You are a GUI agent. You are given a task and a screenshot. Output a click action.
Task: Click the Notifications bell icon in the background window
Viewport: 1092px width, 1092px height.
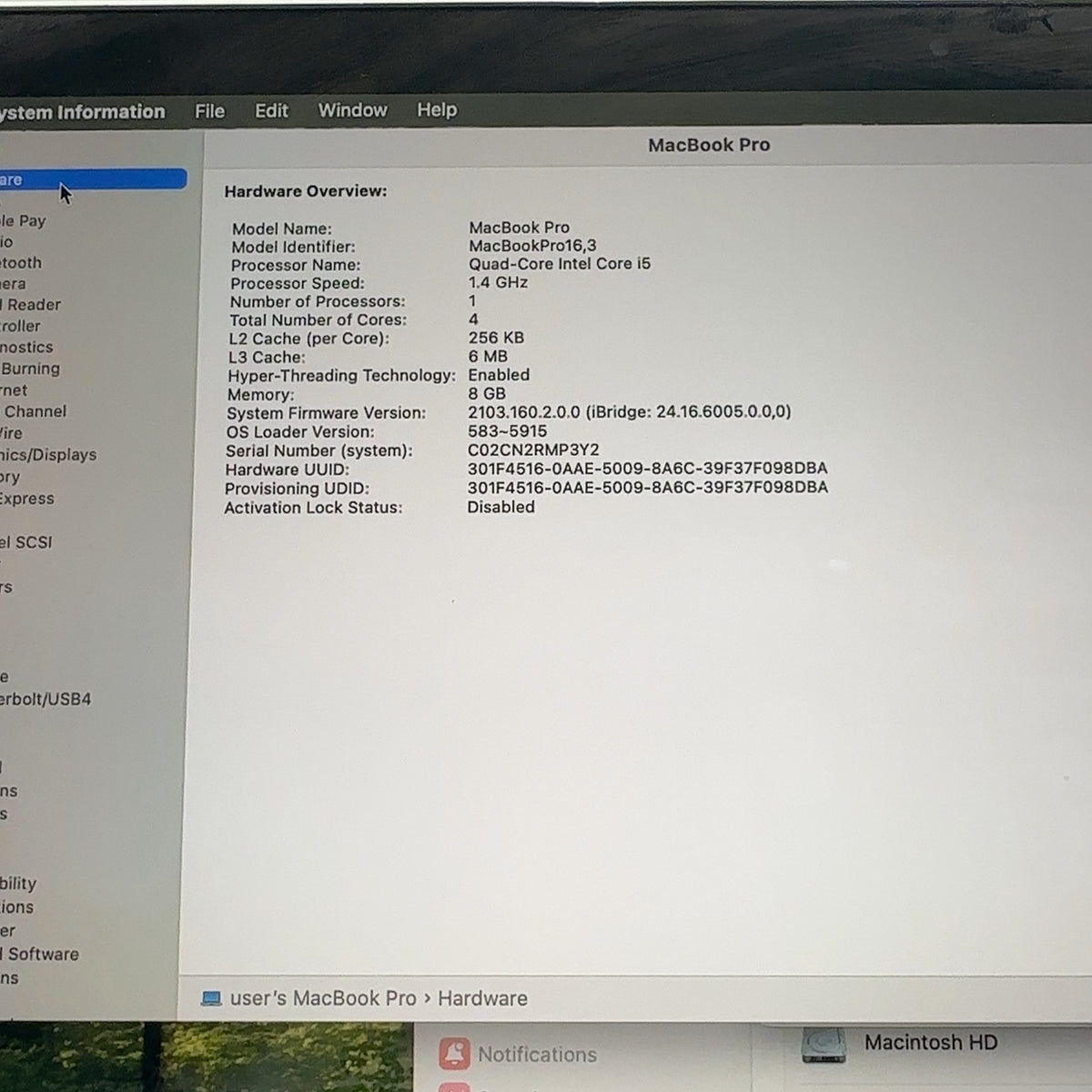coord(454,1054)
